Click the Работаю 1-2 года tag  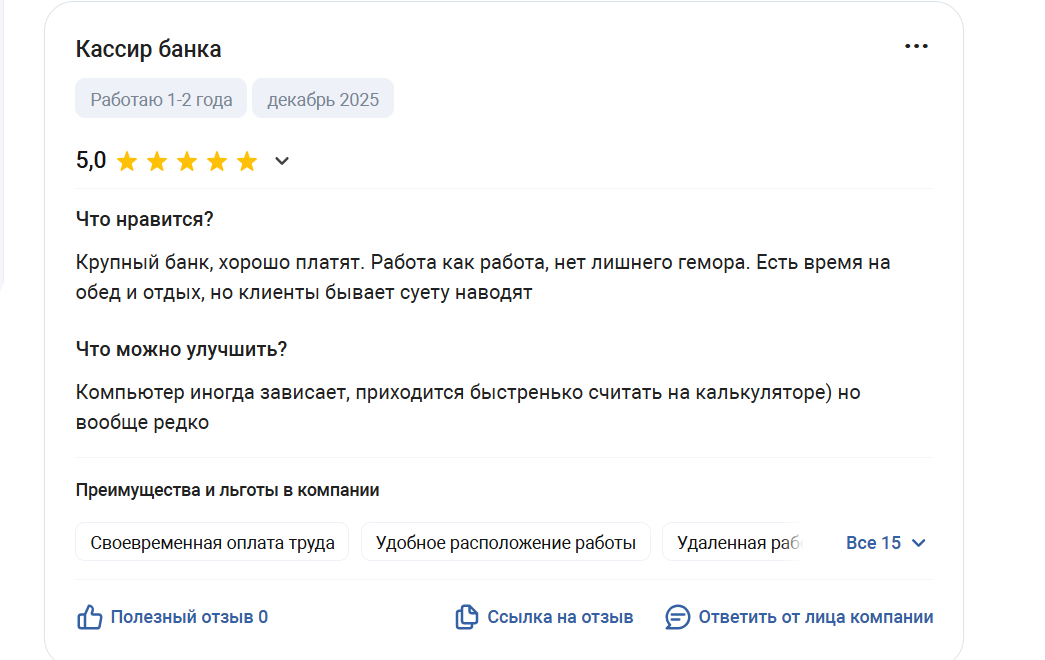(x=161, y=99)
